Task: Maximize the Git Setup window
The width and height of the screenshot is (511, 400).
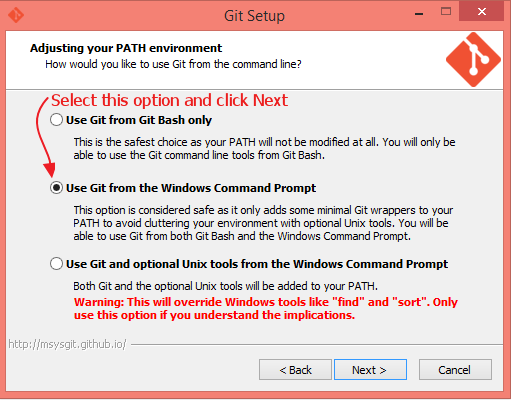Action: pyautogui.click(x=446, y=12)
